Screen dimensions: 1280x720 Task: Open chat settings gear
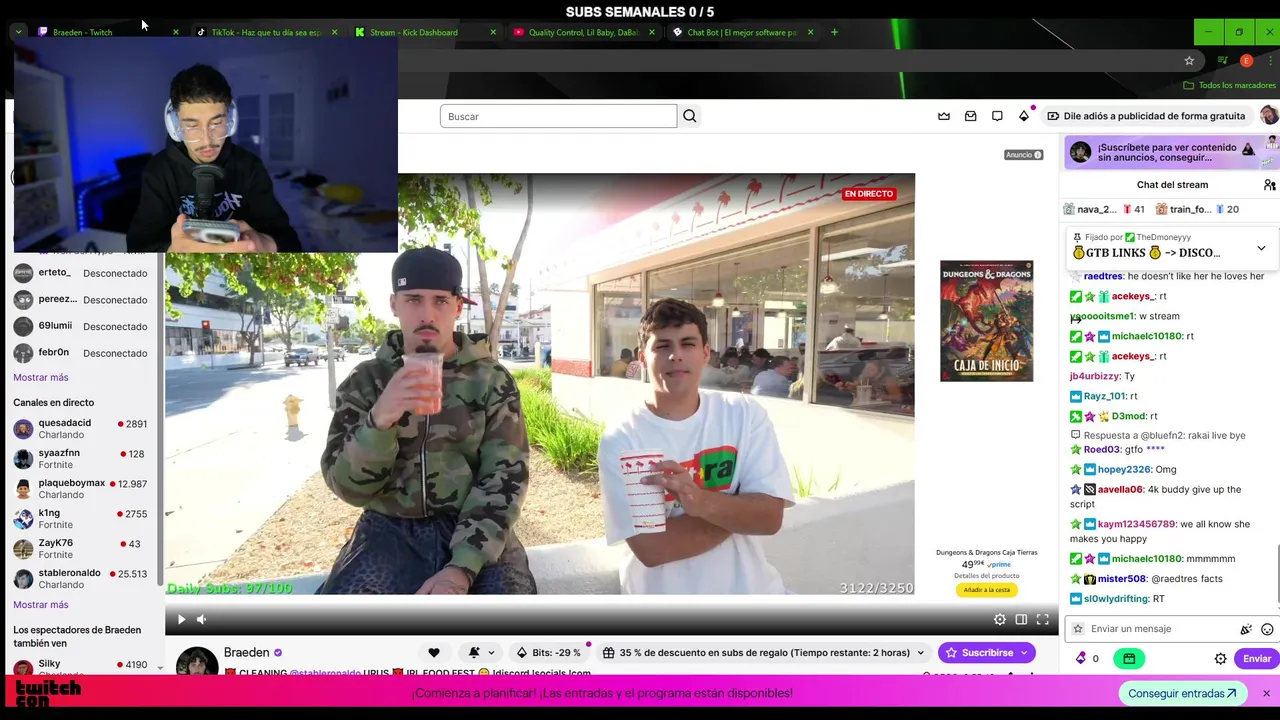(x=1220, y=659)
